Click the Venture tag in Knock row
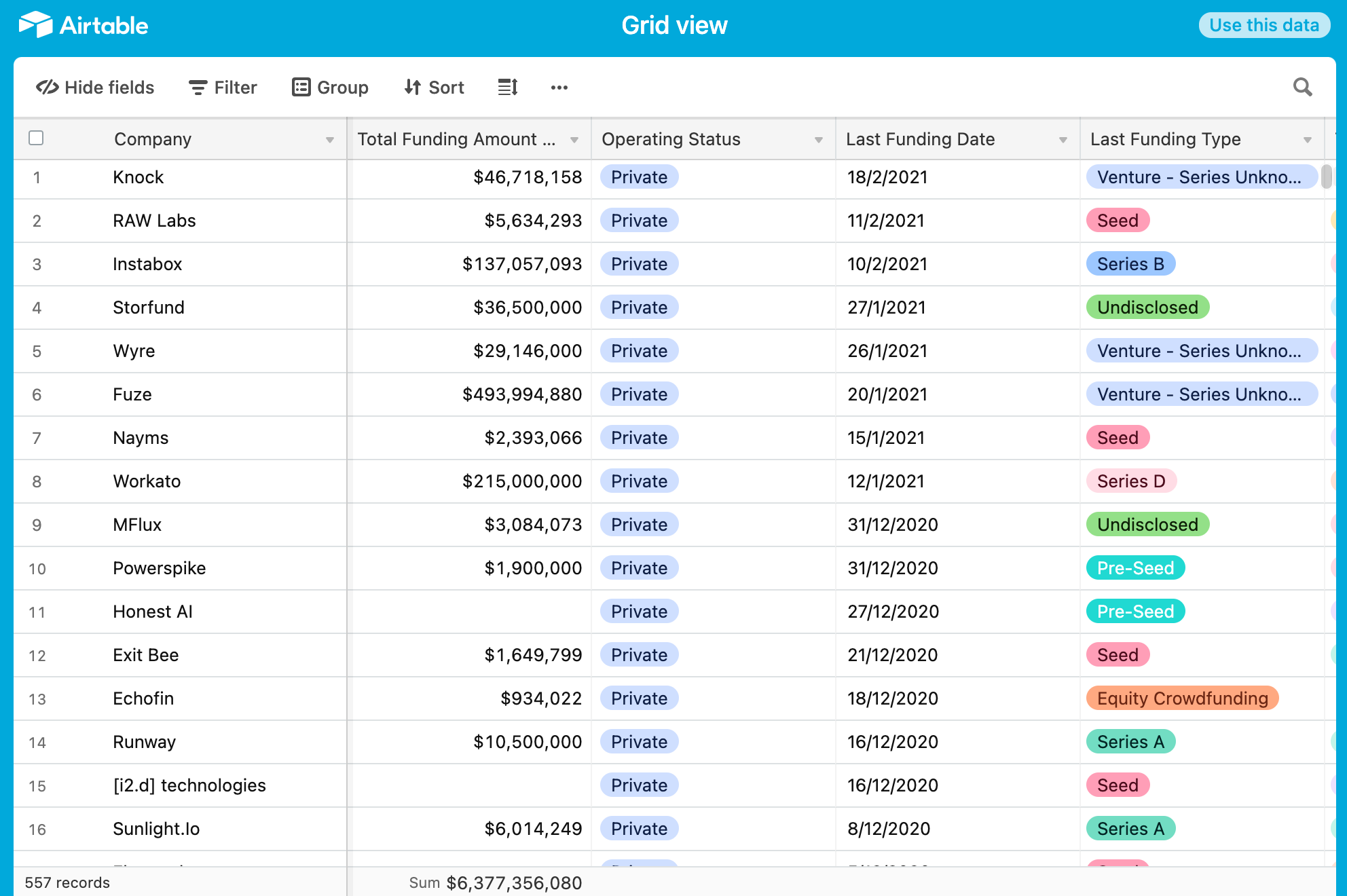1347x896 pixels. (x=1202, y=177)
